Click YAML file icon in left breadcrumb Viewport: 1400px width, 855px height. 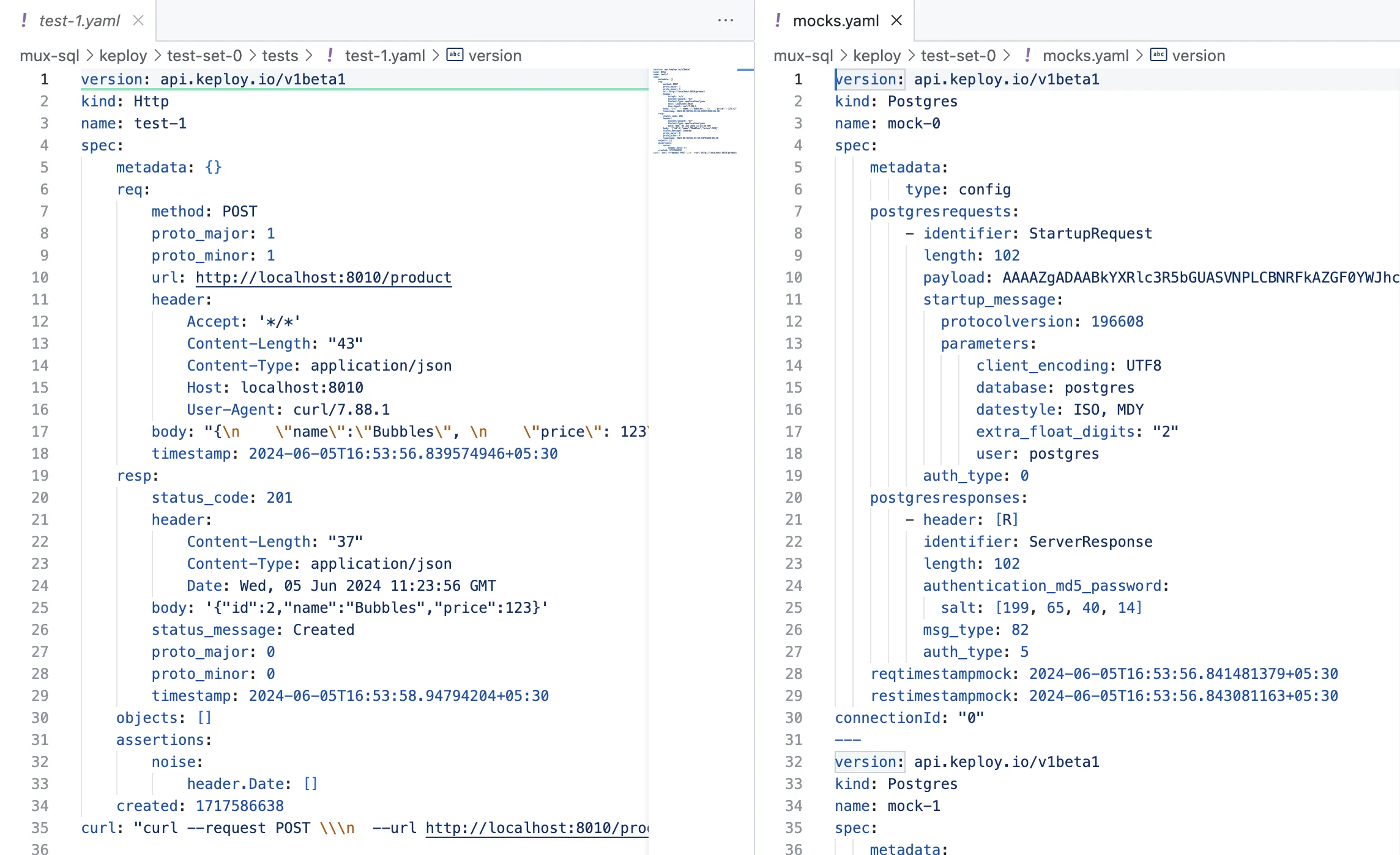click(330, 55)
